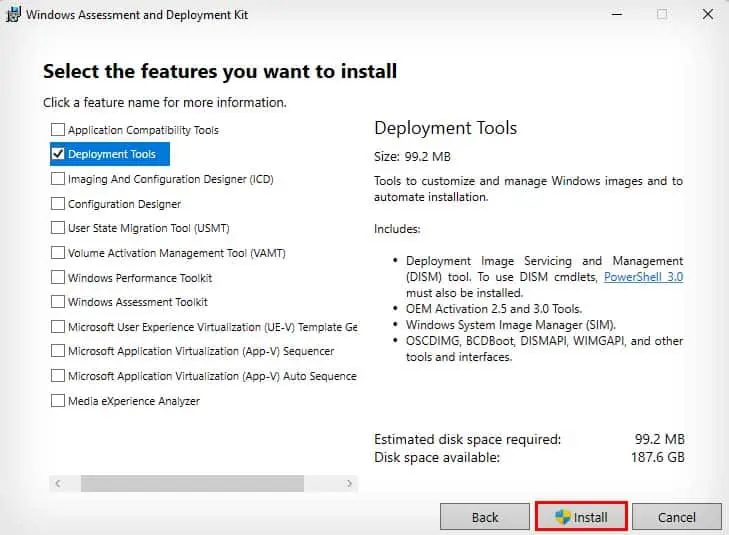The width and height of the screenshot is (729, 535).
Task: Click 'Windows Assessment Toolkit' feature name
Action: click(x=138, y=302)
